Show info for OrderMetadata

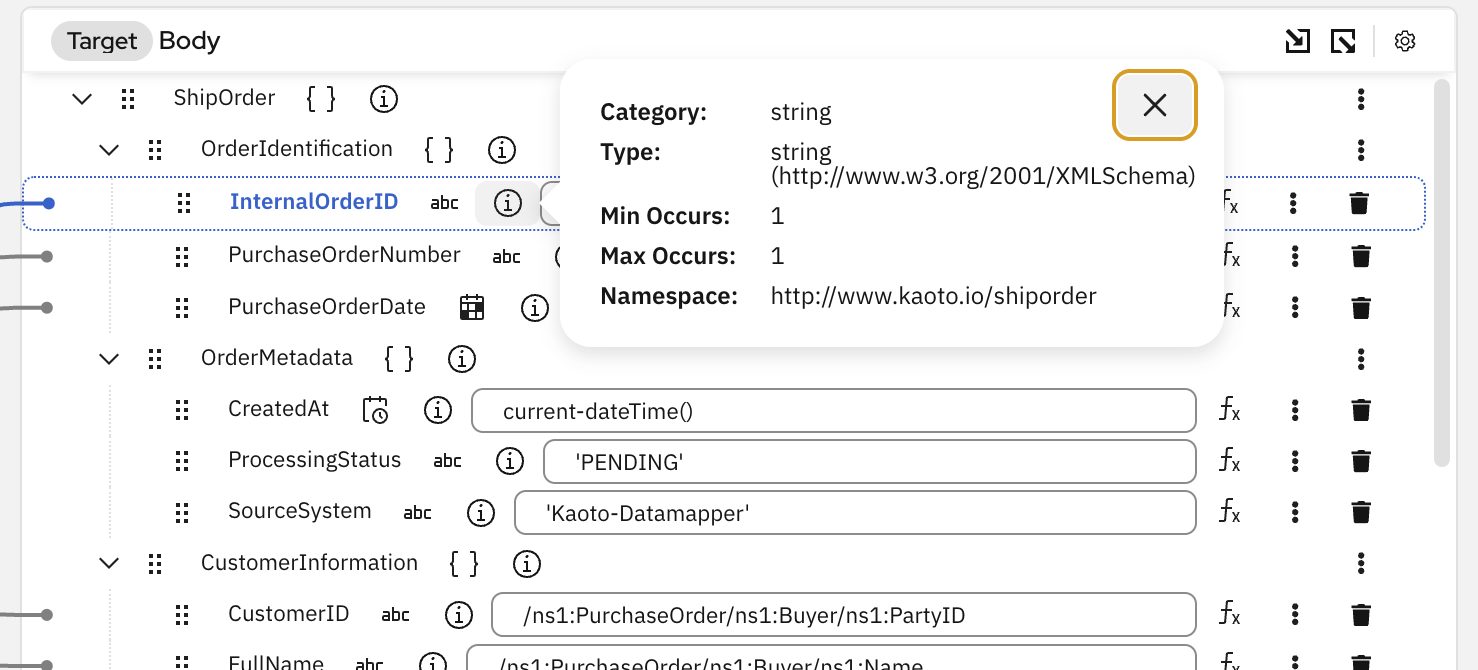point(461,358)
